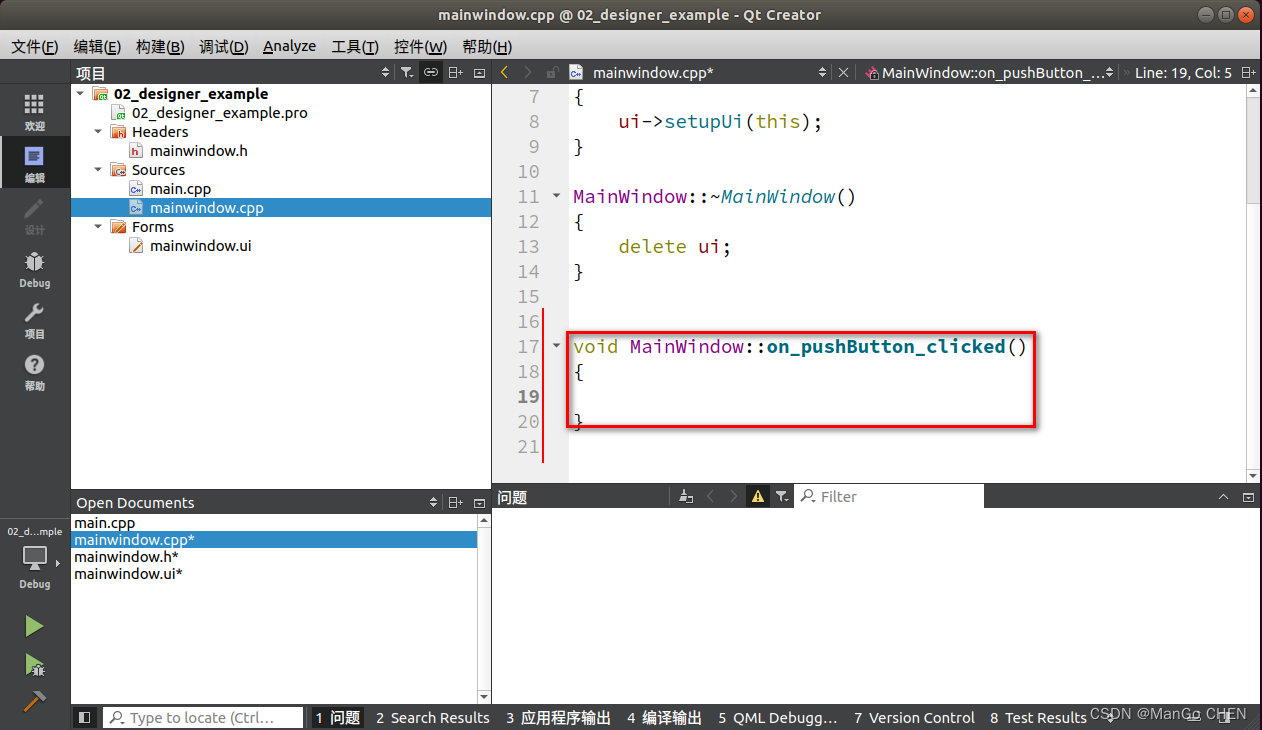
Task: Open Debug mode with the bug icon
Action: pyautogui.click(x=34, y=269)
